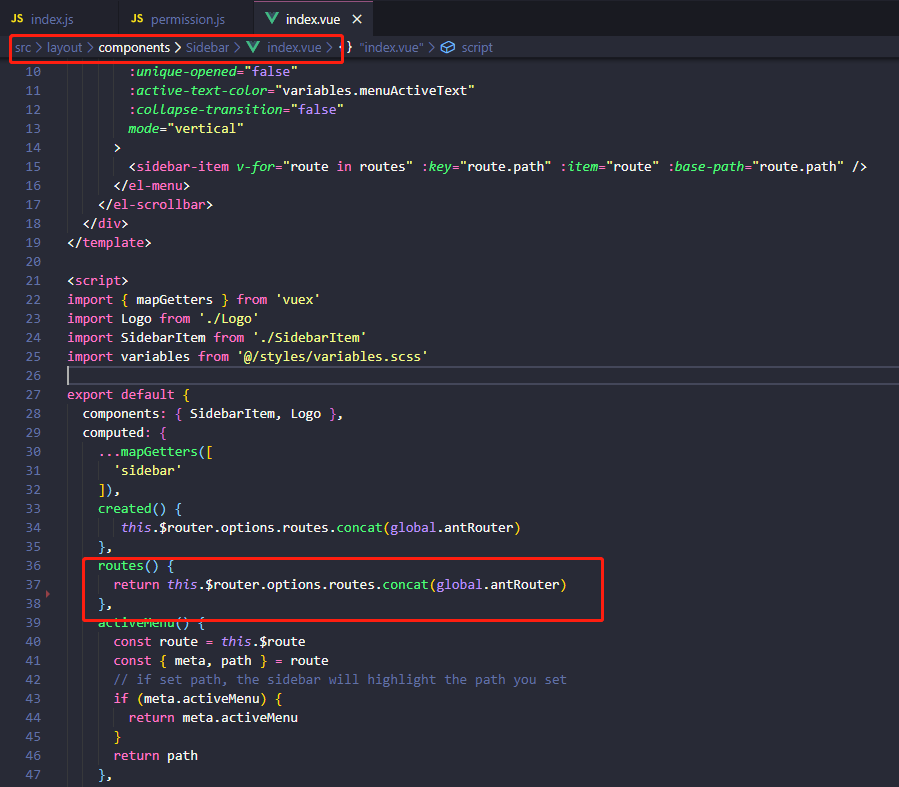Click '@/styles/variables.scss' on line 25
899x787 pixels.
point(333,357)
